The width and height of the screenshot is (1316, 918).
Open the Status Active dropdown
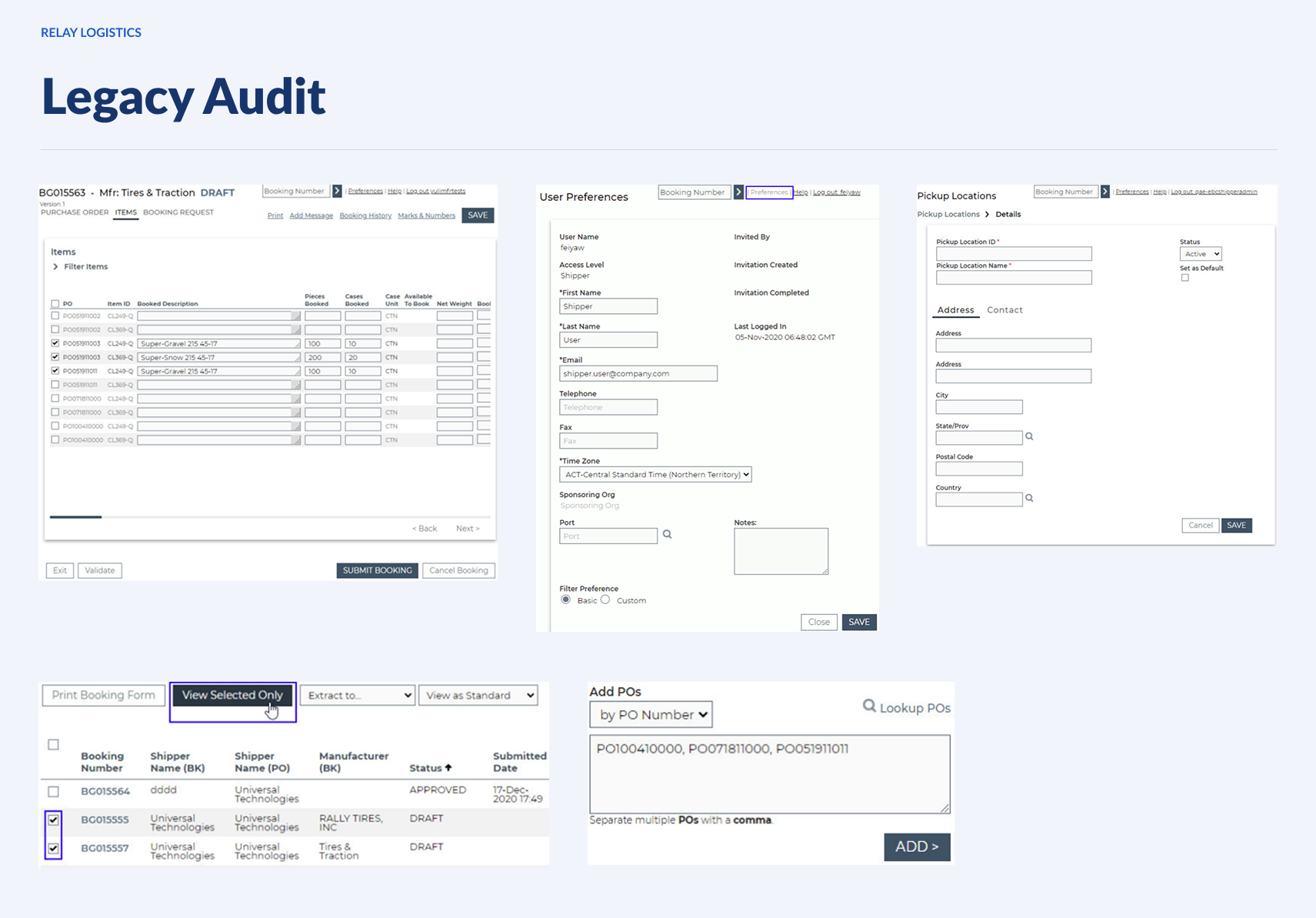pyautogui.click(x=1201, y=254)
